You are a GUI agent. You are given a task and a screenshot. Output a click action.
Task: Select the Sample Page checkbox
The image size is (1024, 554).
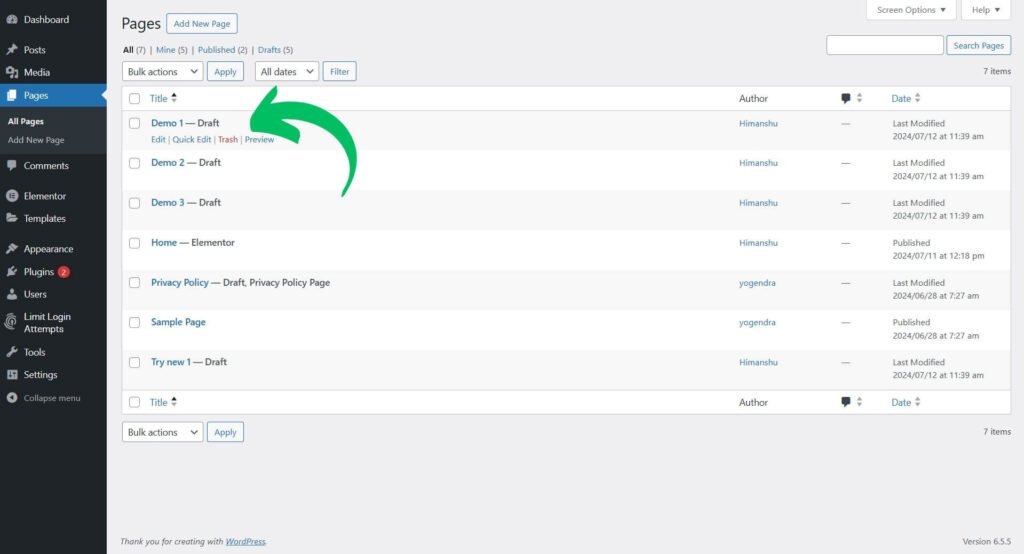(x=135, y=322)
